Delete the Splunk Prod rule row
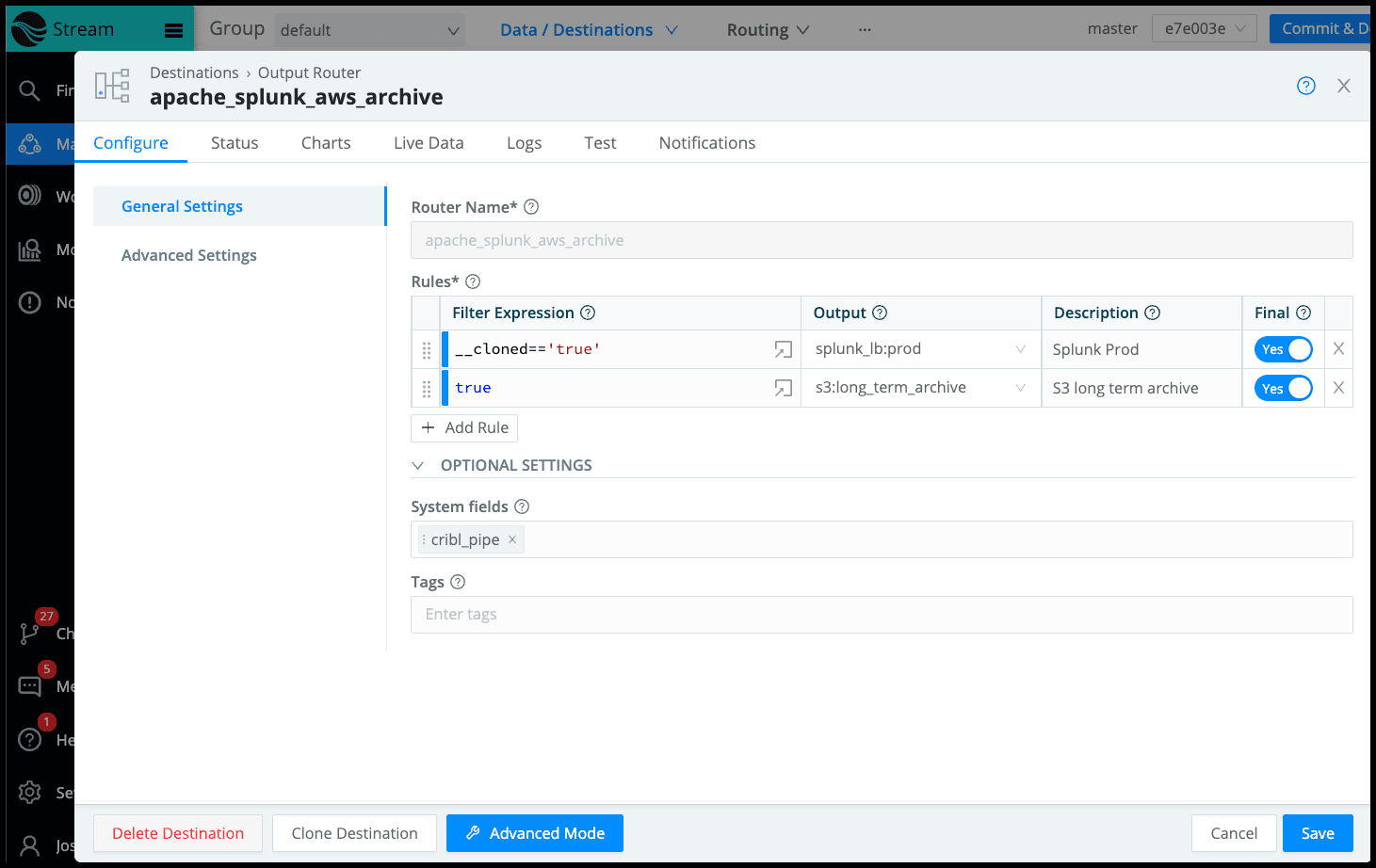This screenshot has width=1376, height=868. 1338,349
